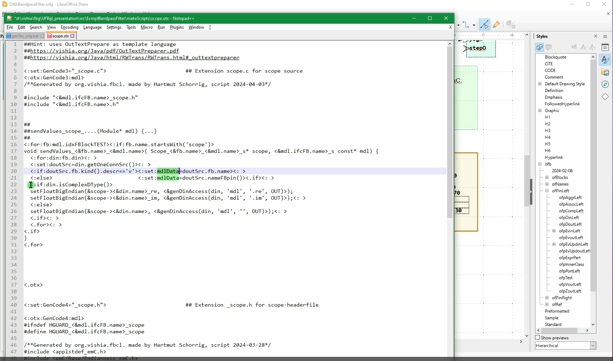Expand the ofNames style node
Viewport: 613px width, 361px height.
pos(547,184)
